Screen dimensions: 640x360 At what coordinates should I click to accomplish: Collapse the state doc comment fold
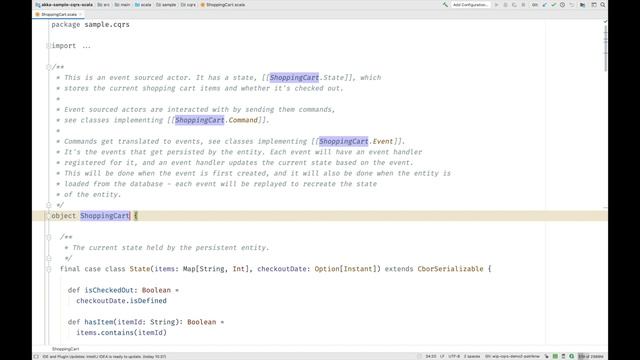pyautogui.click(x=49, y=237)
